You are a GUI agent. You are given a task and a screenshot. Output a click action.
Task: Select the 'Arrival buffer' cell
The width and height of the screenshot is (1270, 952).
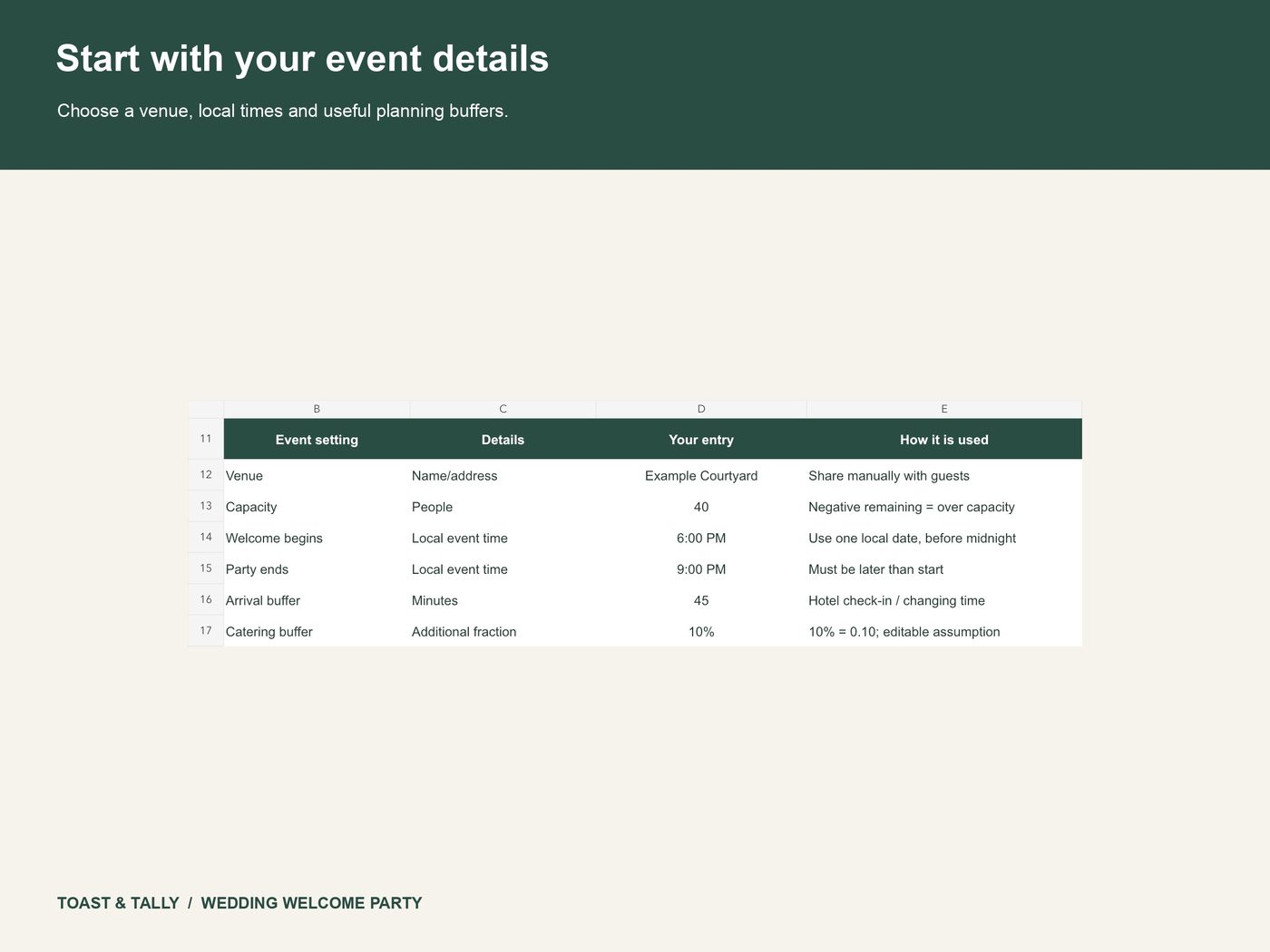[x=317, y=600]
